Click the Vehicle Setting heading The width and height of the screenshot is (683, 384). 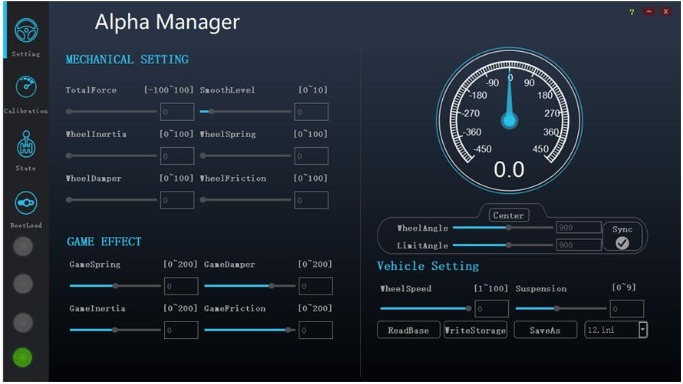[428, 266]
